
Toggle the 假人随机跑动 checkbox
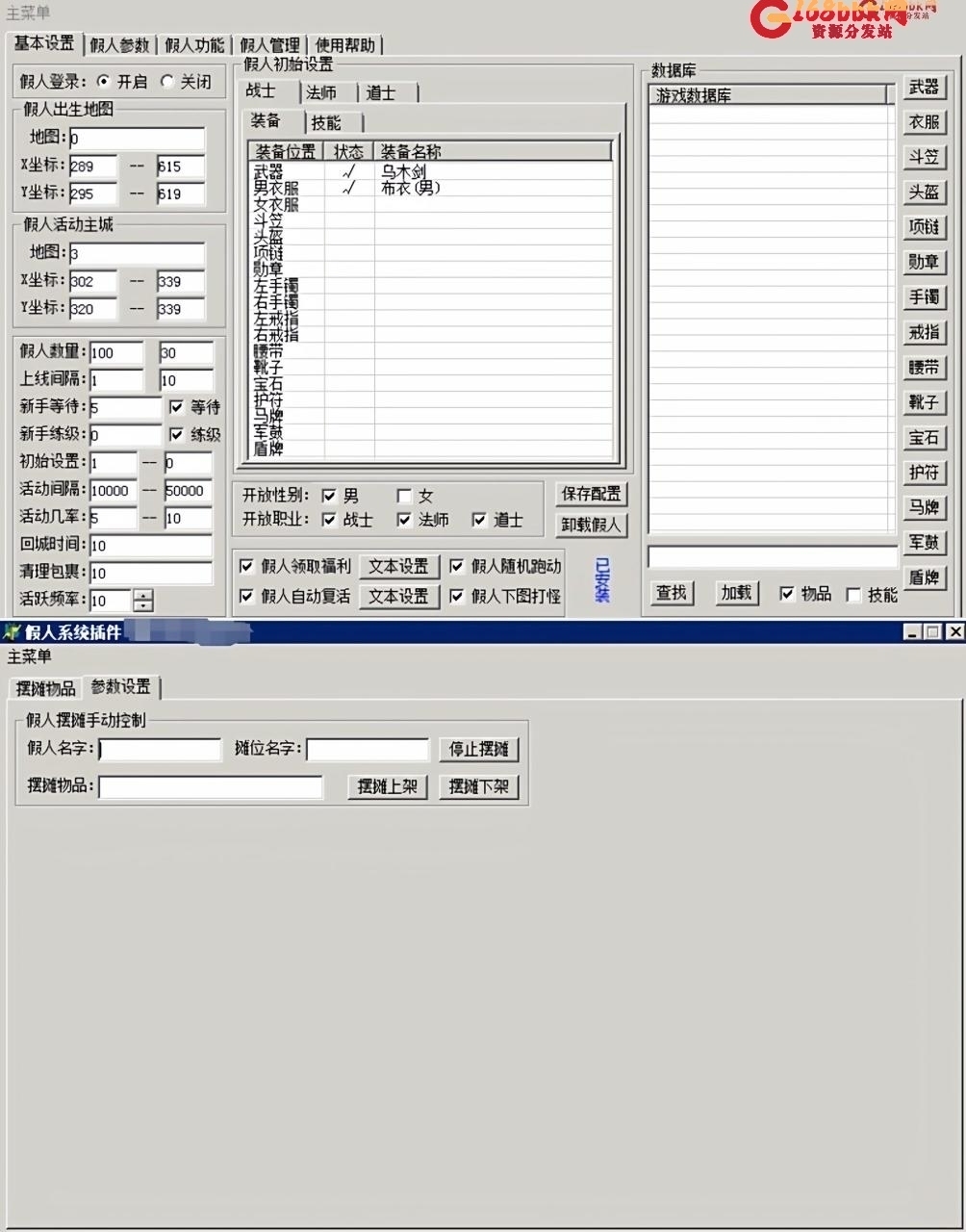(x=457, y=566)
